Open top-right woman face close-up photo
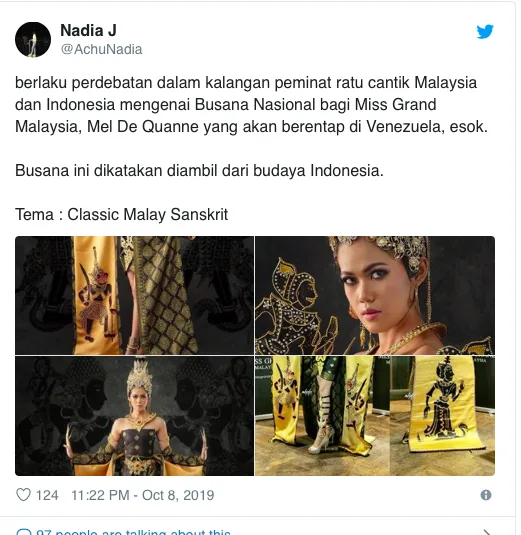Image resolution: width=521 pixels, height=535 pixels. tap(375, 295)
